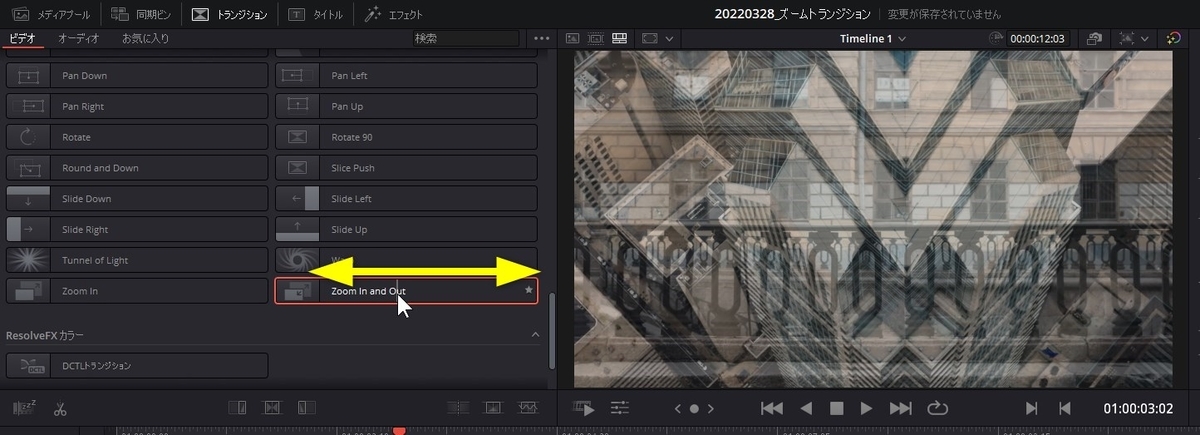1200x435 pixels.
Task: Click the boring detector icon
Action: click(x=22, y=408)
